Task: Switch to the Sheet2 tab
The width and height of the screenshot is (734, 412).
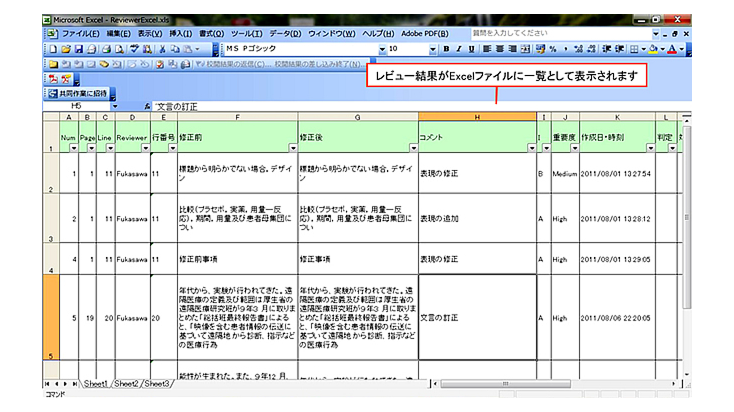Action: click(125, 383)
